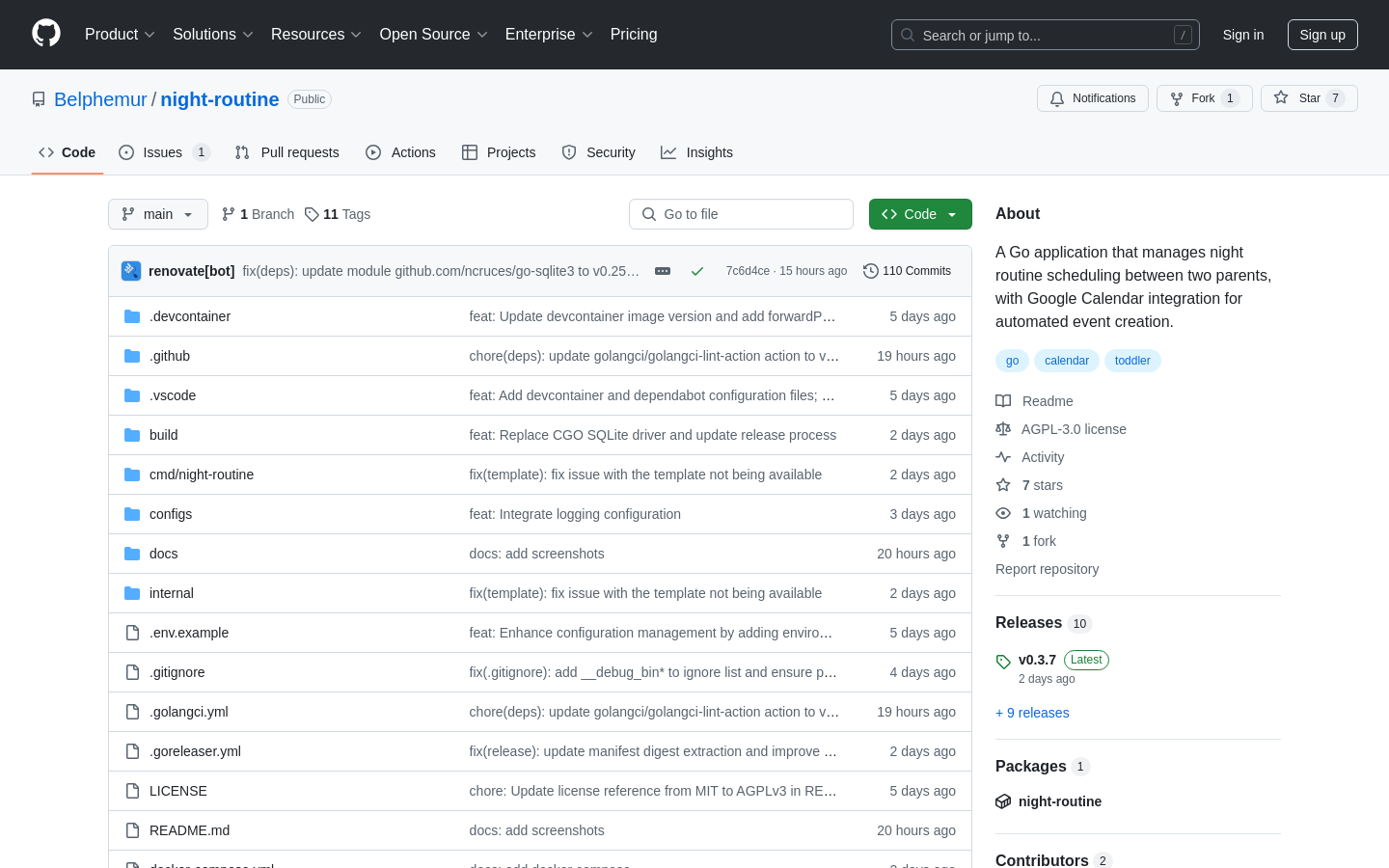The height and width of the screenshot is (868, 1389).
Task: Click the Sign in link
Action: [1243, 35]
